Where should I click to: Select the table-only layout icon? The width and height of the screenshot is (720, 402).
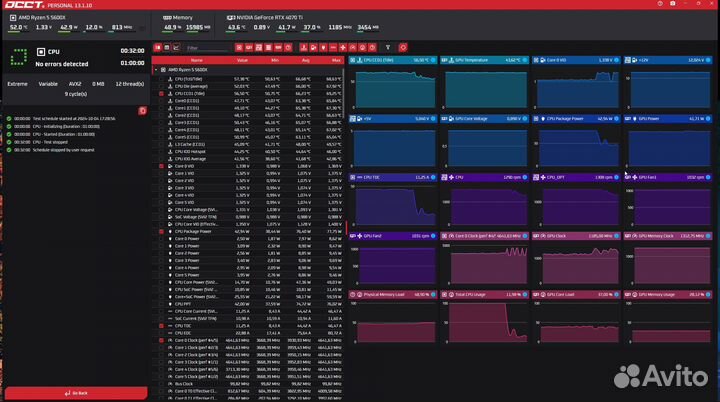158,47
